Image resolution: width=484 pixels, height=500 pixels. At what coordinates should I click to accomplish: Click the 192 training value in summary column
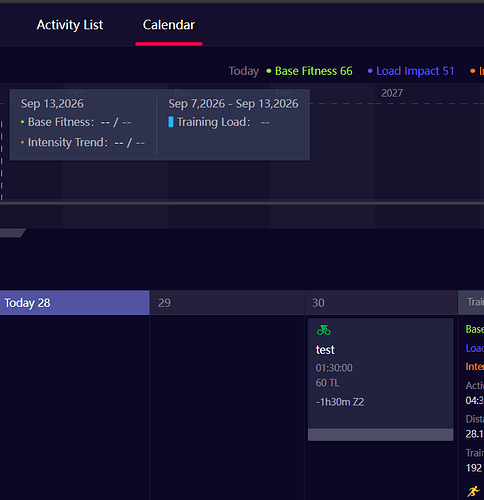pyautogui.click(x=474, y=468)
